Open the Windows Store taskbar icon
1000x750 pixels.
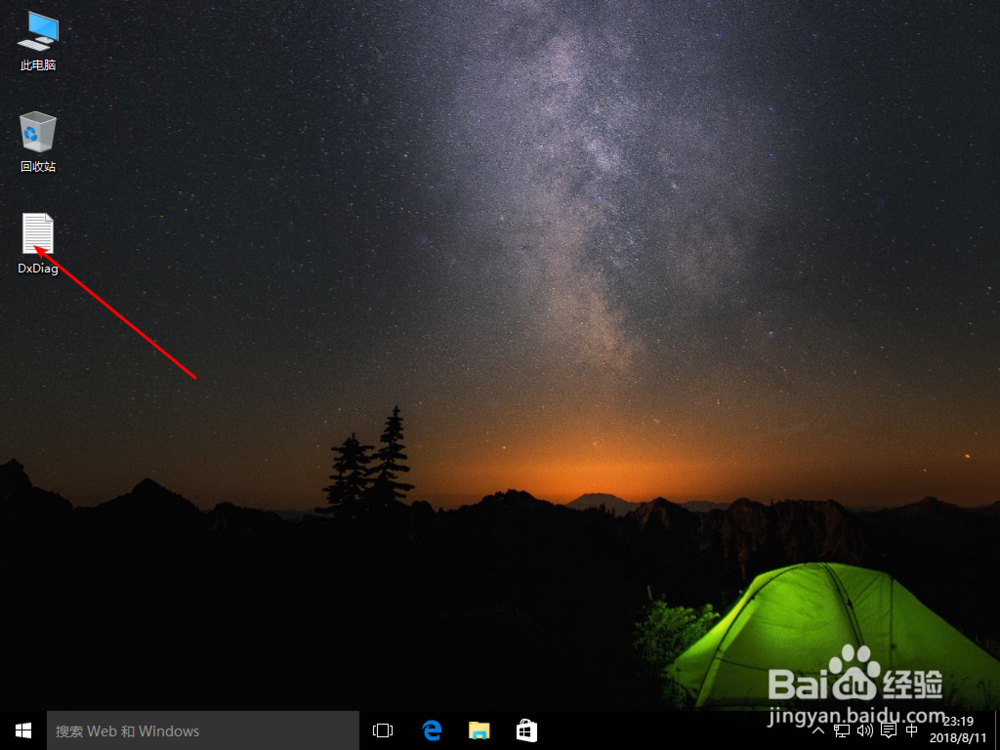coord(527,731)
